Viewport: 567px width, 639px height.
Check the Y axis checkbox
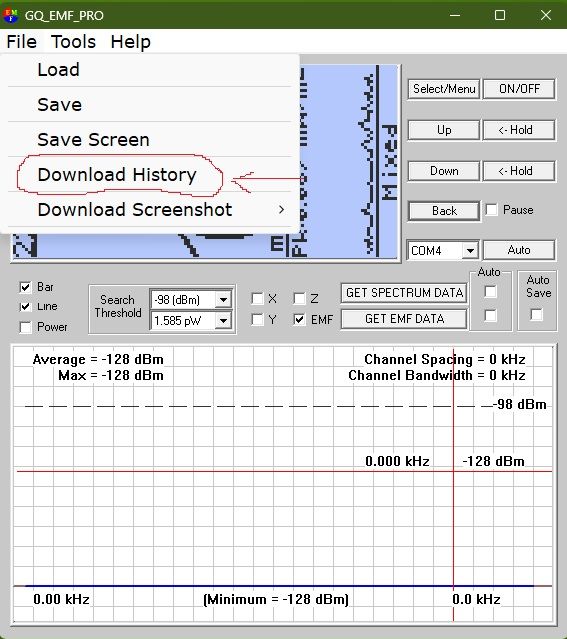click(258, 320)
